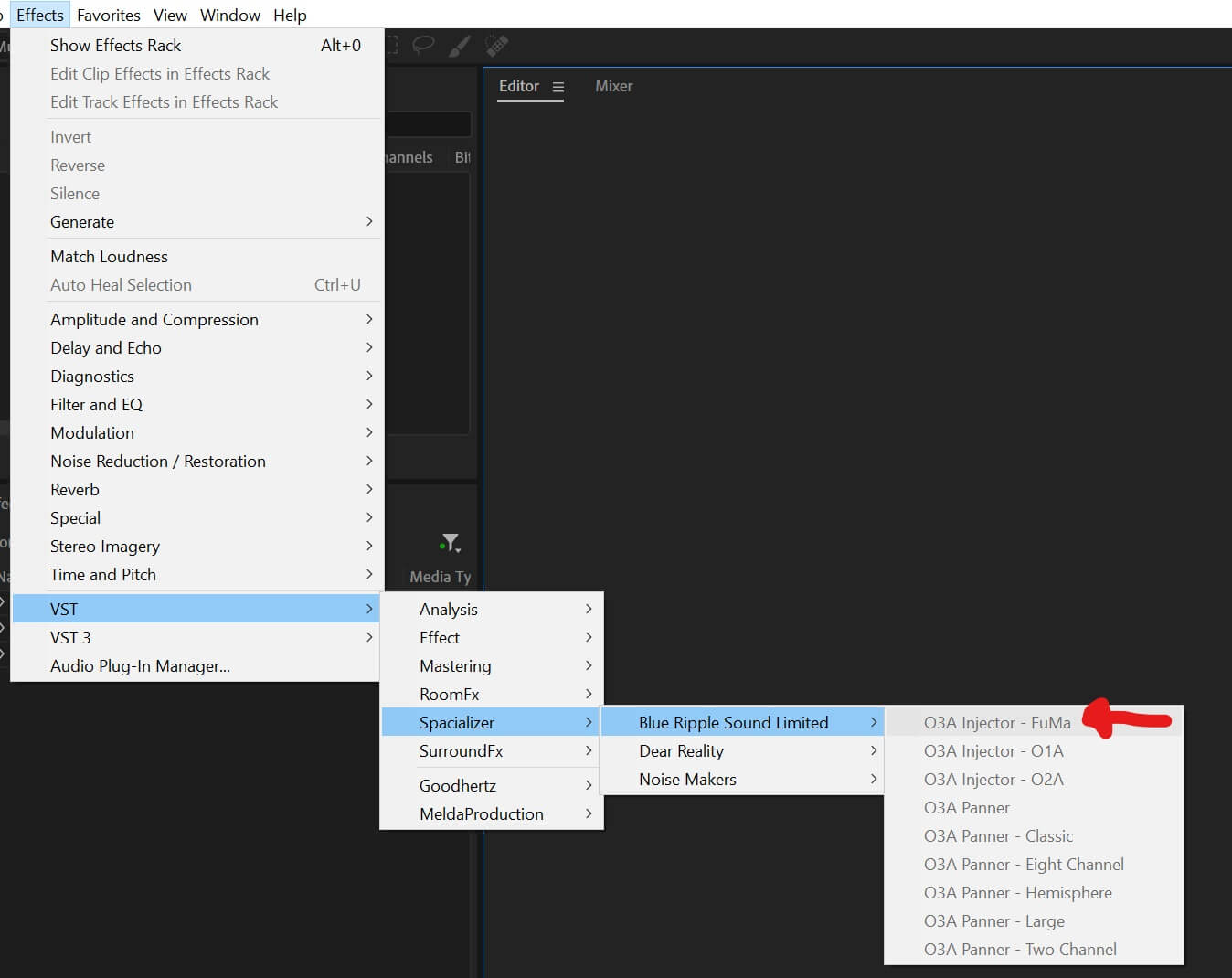Open the Spacializer VST category
Viewport: 1232px width, 978px height.
click(492, 722)
